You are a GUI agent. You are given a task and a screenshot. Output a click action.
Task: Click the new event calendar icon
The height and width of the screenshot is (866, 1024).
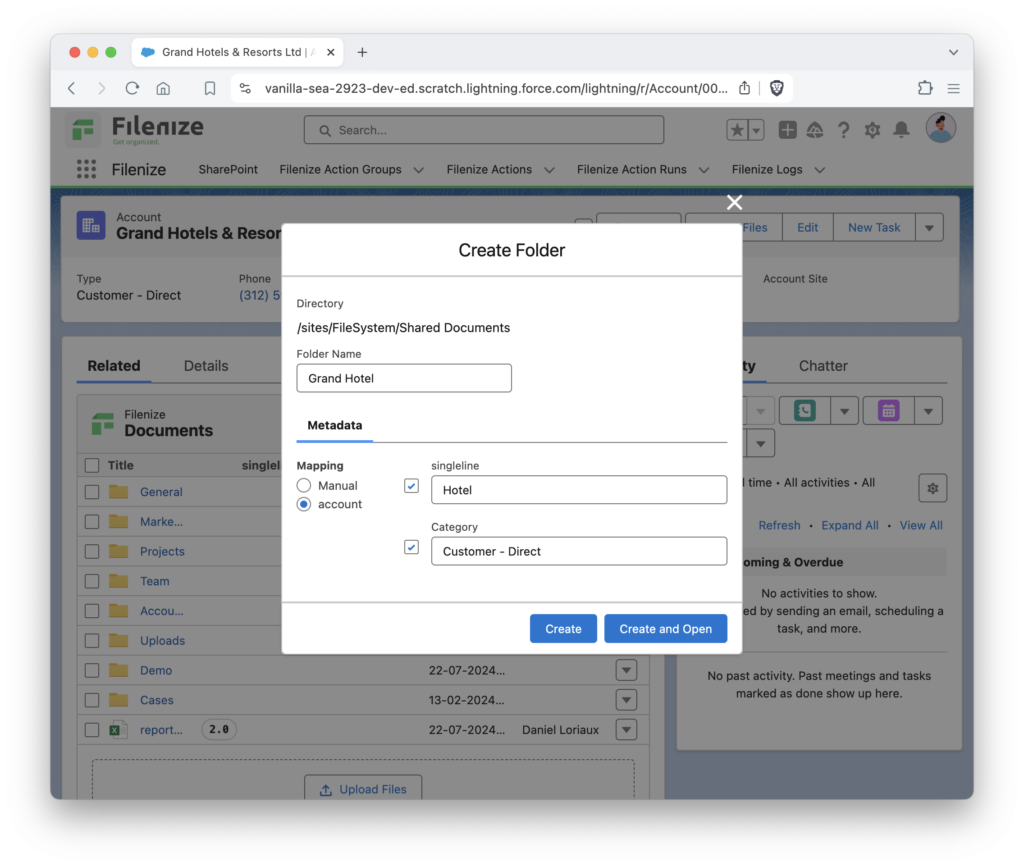[888, 411]
